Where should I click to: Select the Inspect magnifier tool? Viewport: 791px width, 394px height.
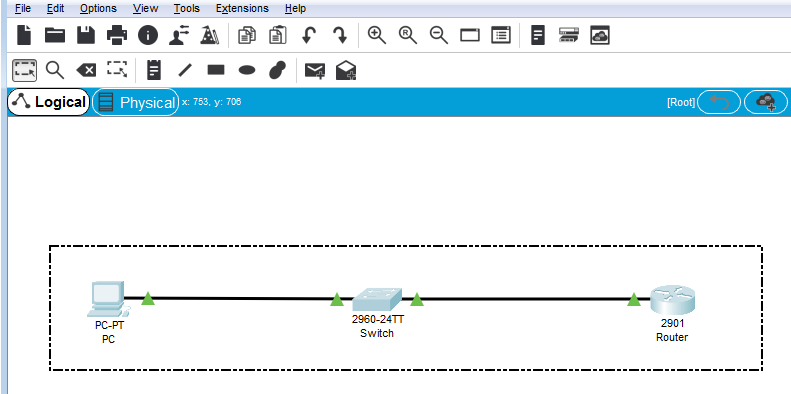point(54,70)
